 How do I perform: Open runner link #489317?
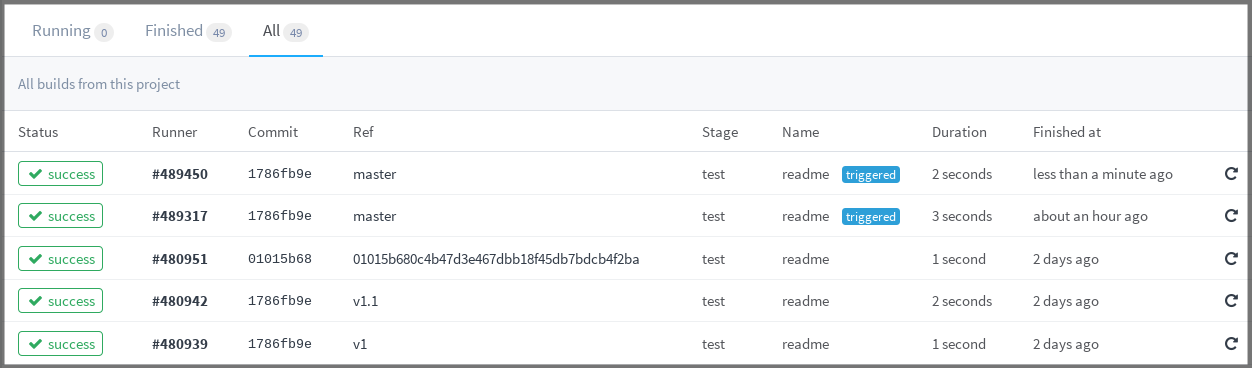(180, 216)
